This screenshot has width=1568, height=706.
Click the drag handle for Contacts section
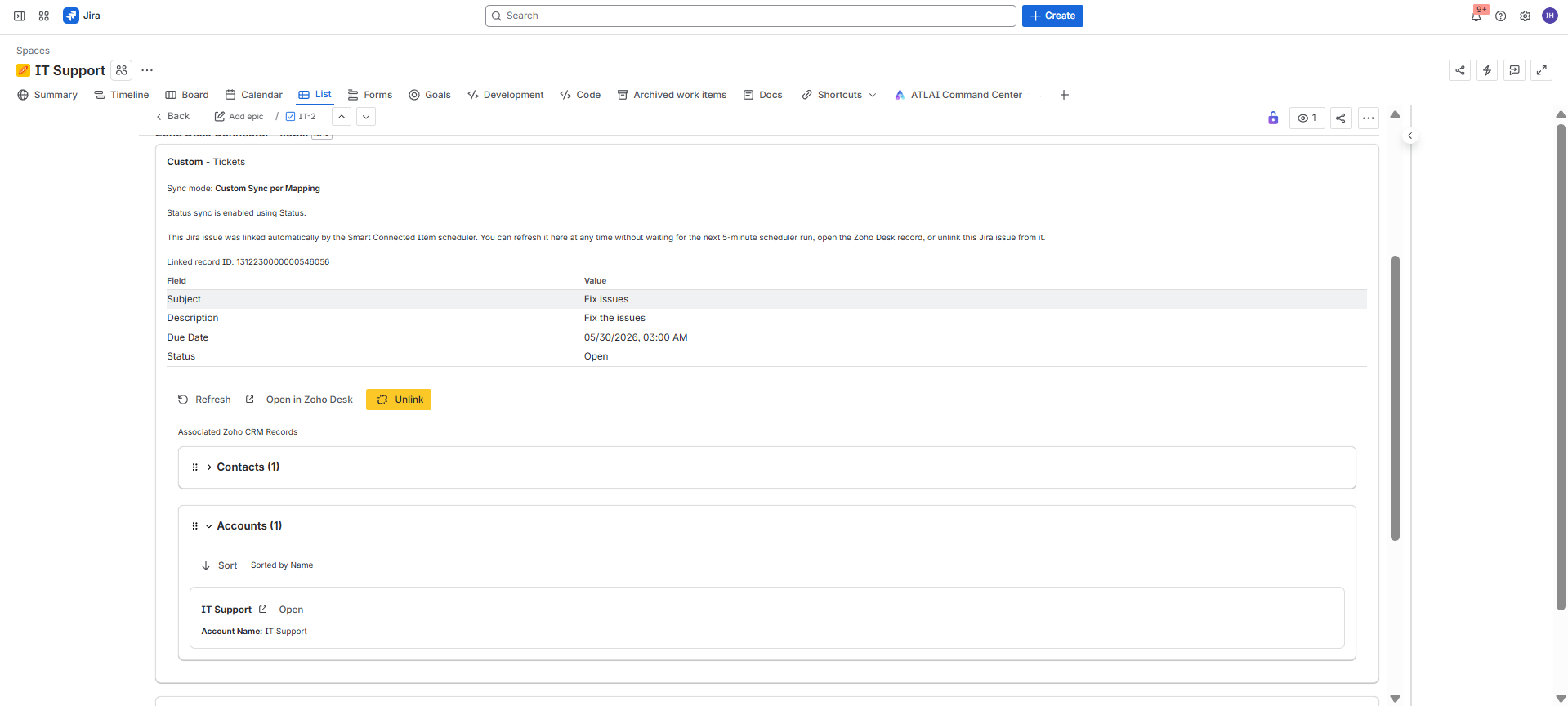[x=194, y=467]
